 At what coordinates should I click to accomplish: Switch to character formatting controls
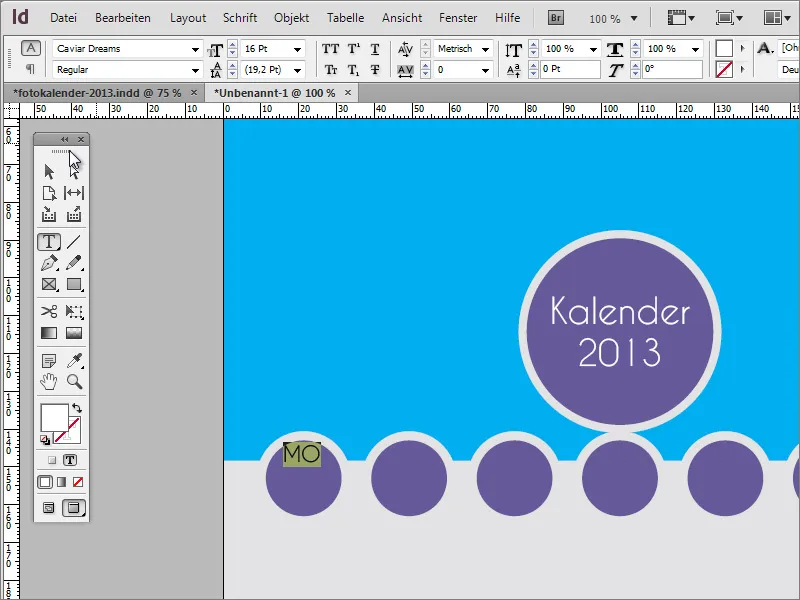31,48
